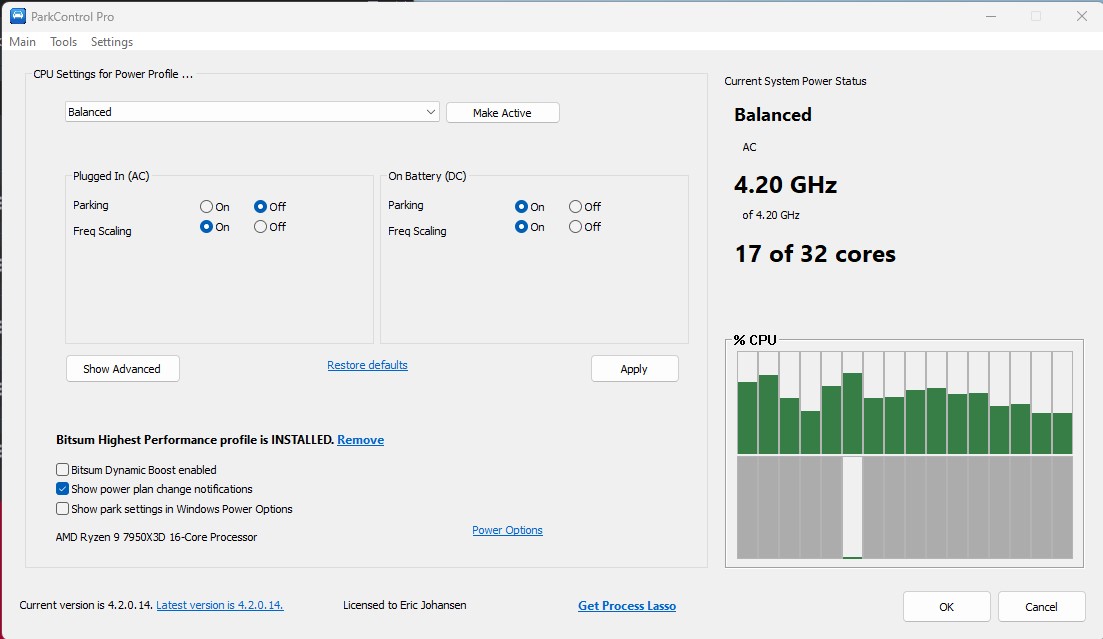Click the Get Process Lasso link
1103x639 pixels.
click(x=627, y=606)
